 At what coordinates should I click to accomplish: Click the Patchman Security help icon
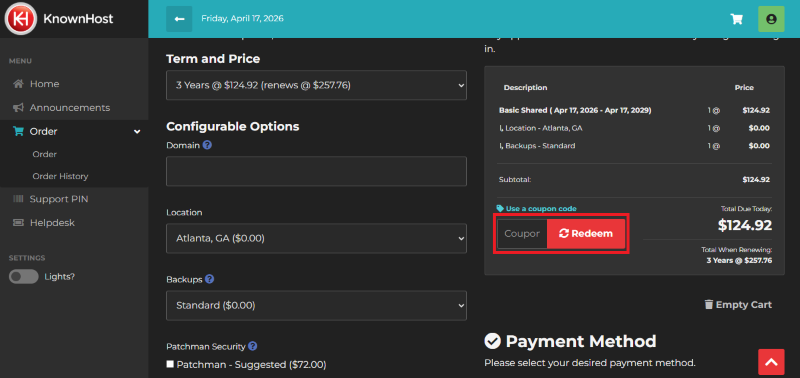(253, 346)
